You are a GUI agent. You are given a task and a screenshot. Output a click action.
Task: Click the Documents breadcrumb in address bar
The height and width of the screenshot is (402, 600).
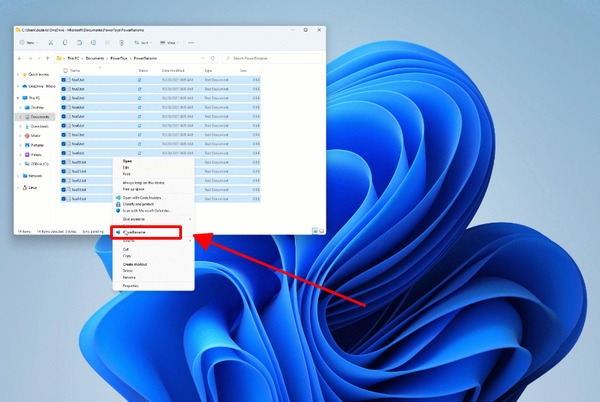point(95,59)
